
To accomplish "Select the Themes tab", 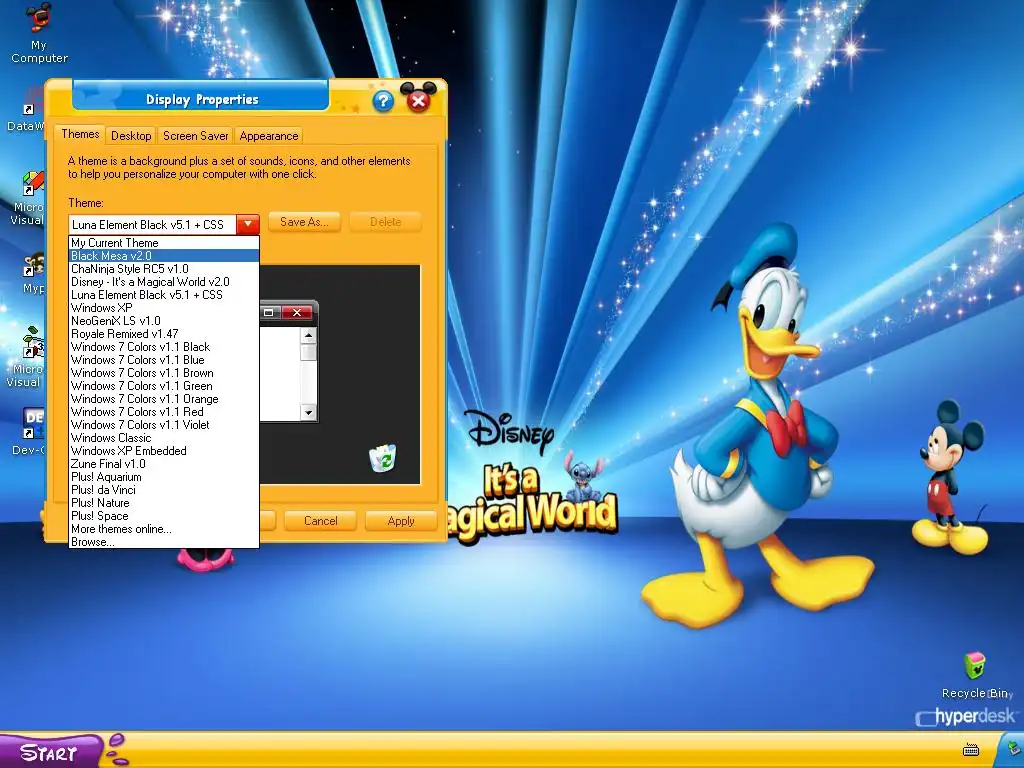I will click(80, 134).
